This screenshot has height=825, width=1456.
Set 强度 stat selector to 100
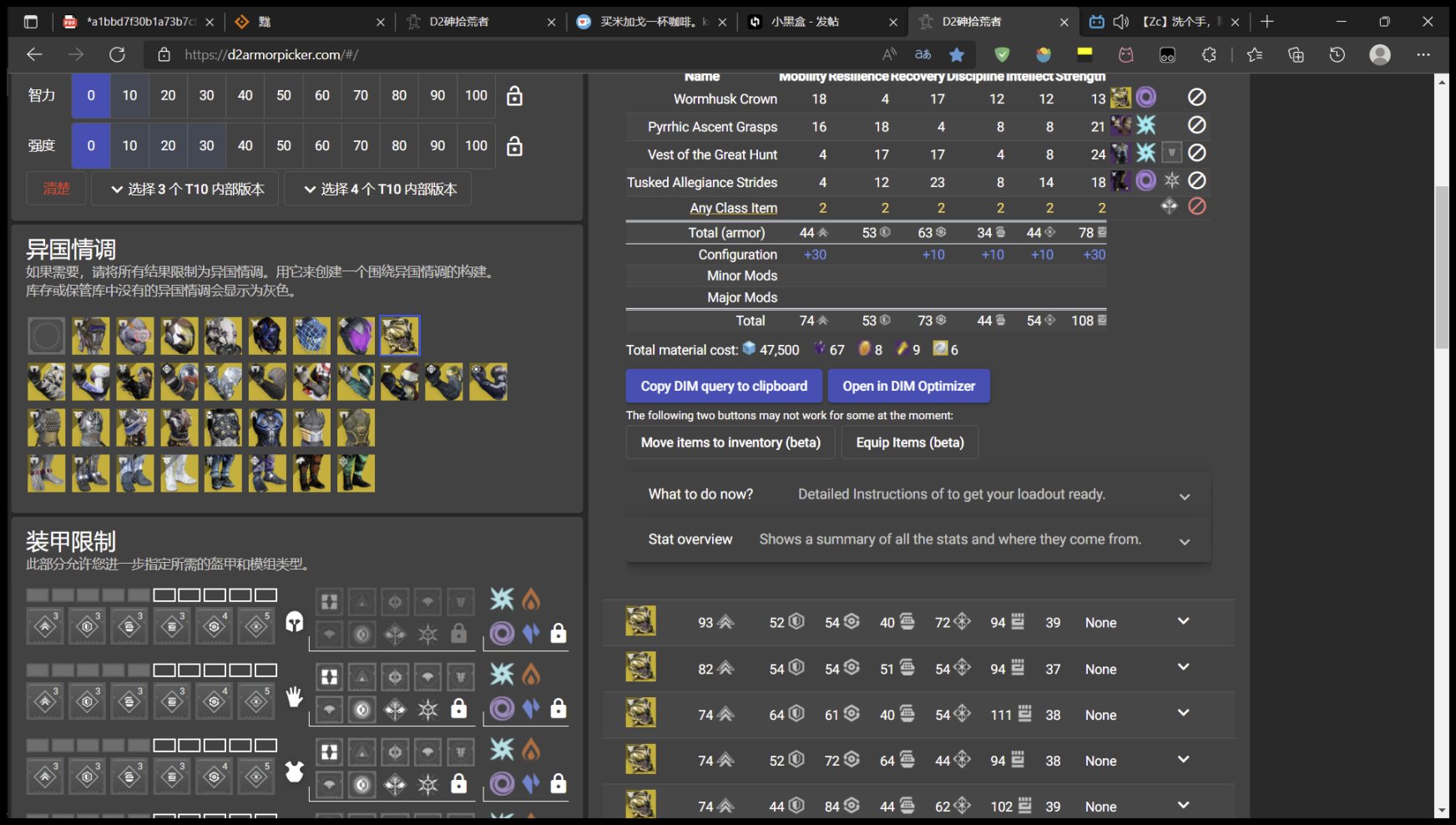tap(476, 145)
